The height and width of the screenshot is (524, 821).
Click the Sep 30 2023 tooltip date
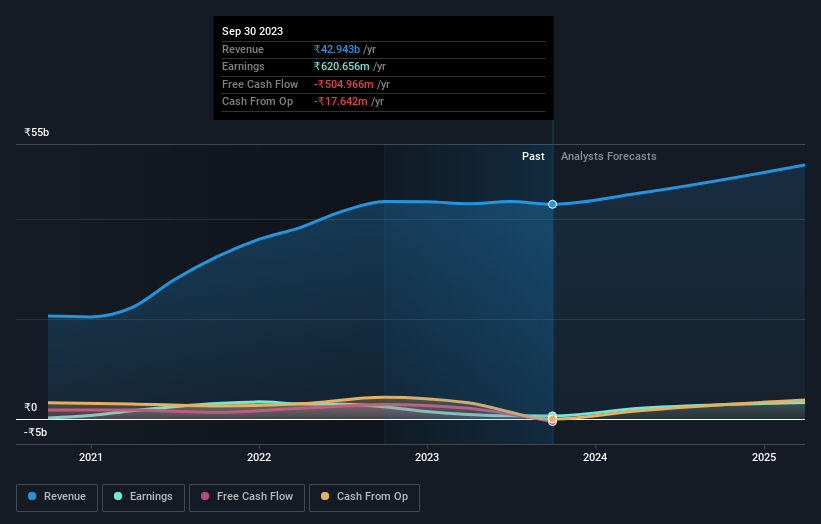pyautogui.click(x=252, y=31)
